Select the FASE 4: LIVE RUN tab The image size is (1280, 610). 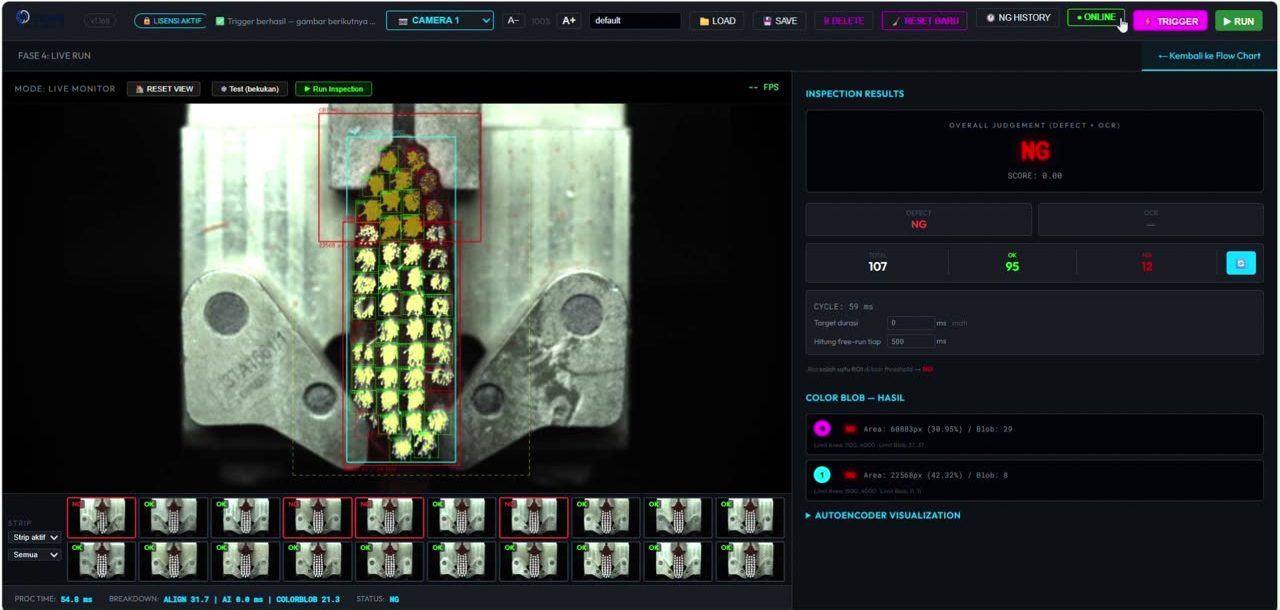54,56
